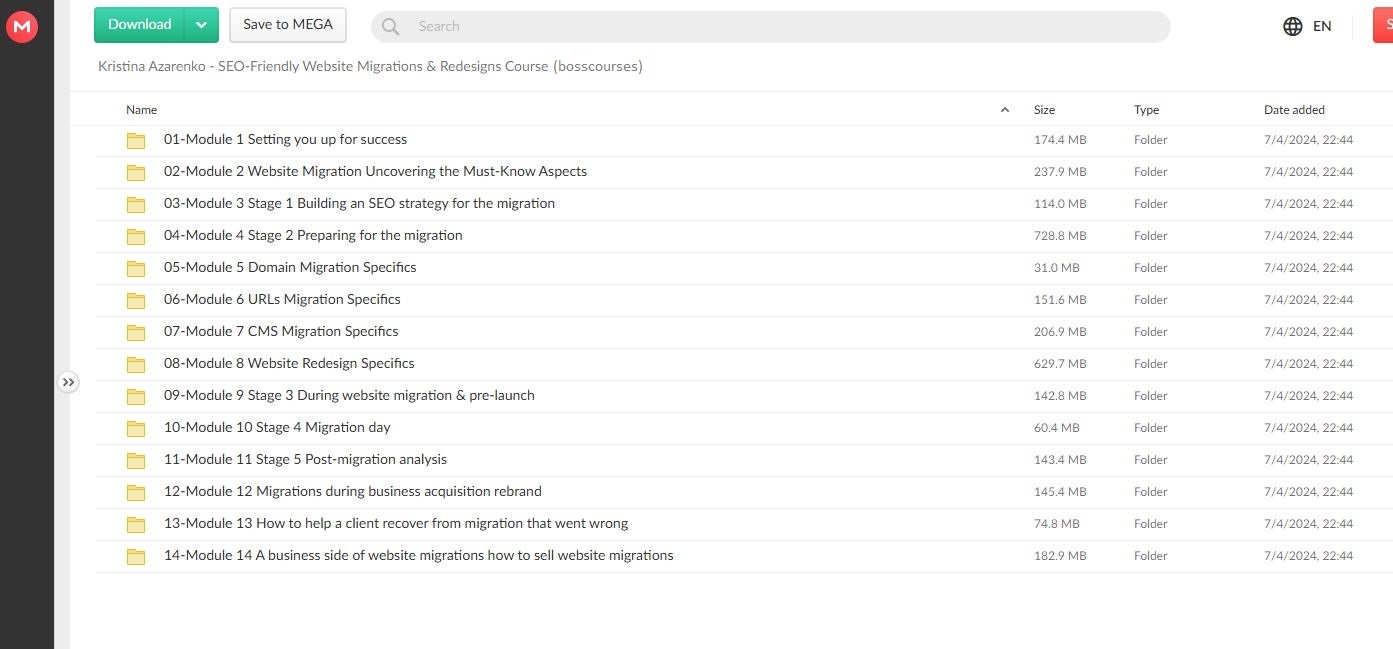
Task: Sort list by Type column header
Action: pos(1146,110)
